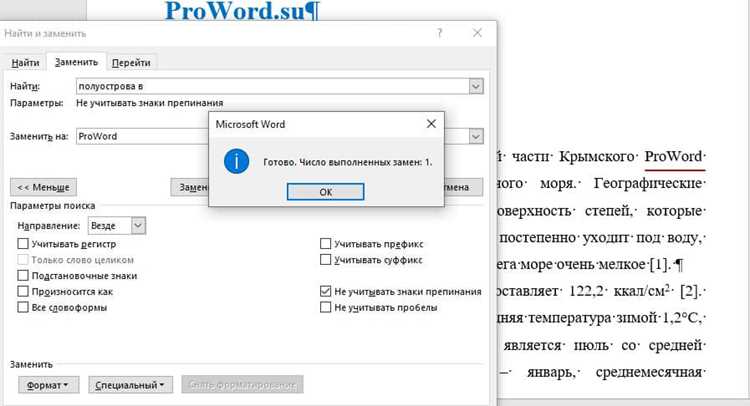Click the ProWord.su heading in document
750x406 pixels.
point(241,11)
